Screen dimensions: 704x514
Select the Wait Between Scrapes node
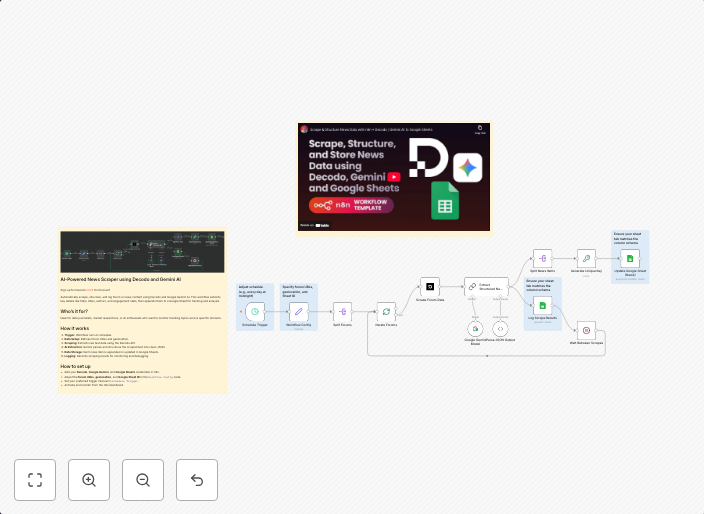point(586,330)
